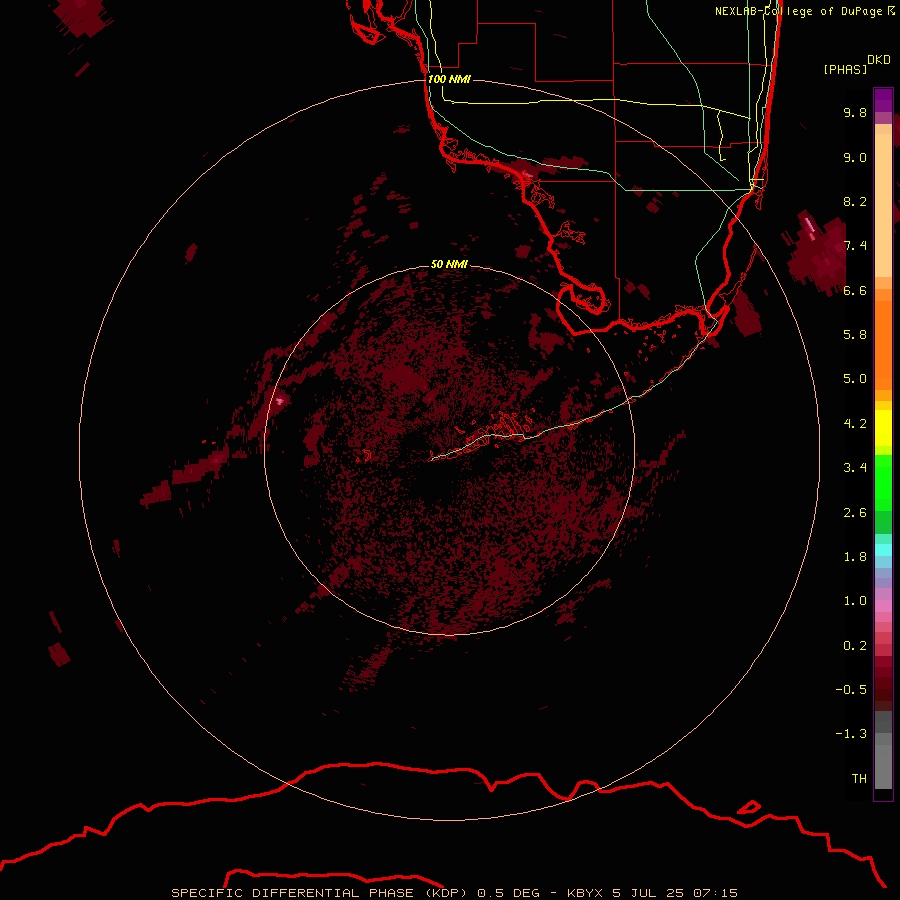Click the TH label on the color scale
Screen dimensions: 900x900
pyautogui.click(x=859, y=779)
